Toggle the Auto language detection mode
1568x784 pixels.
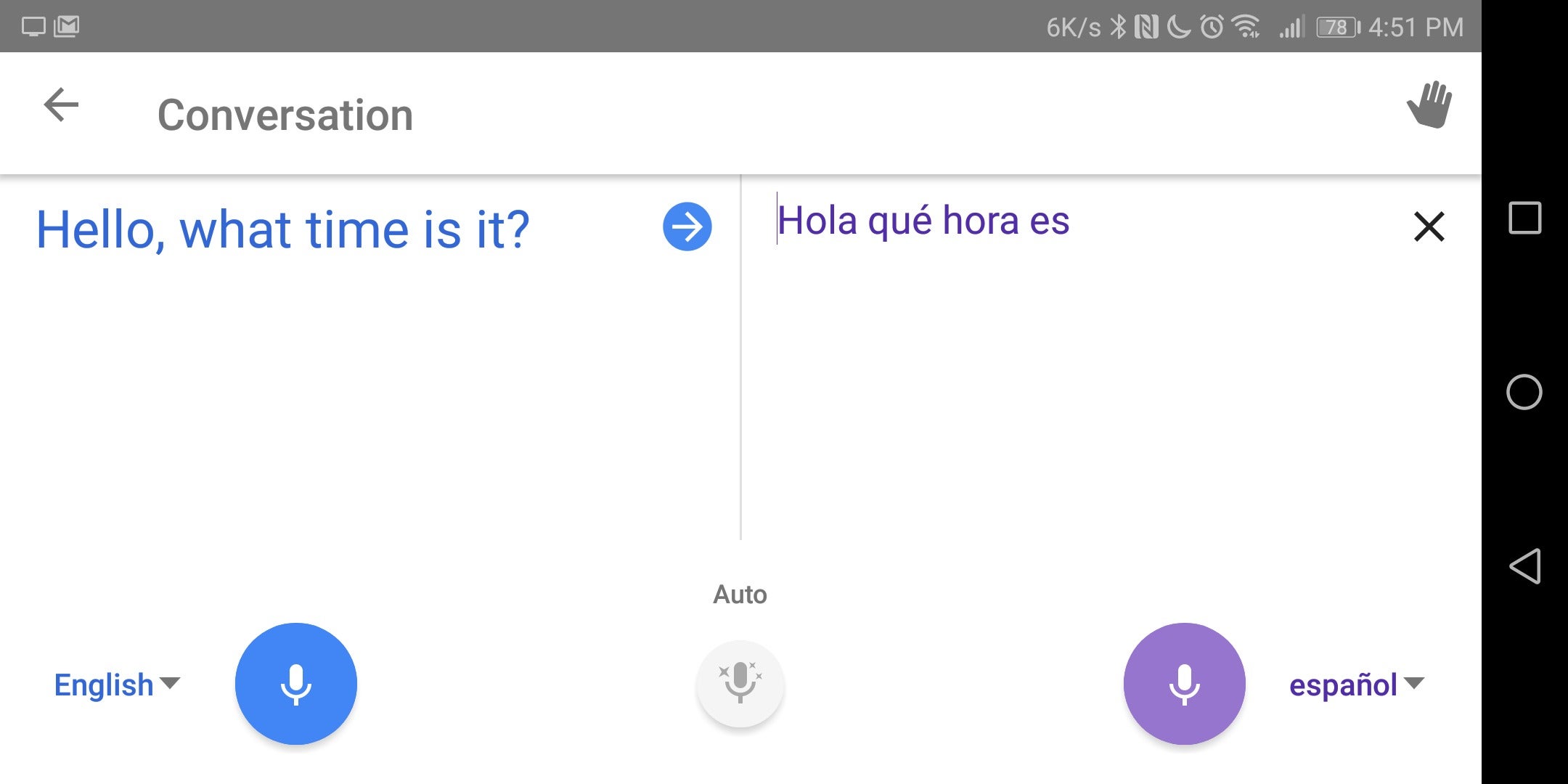739,683
